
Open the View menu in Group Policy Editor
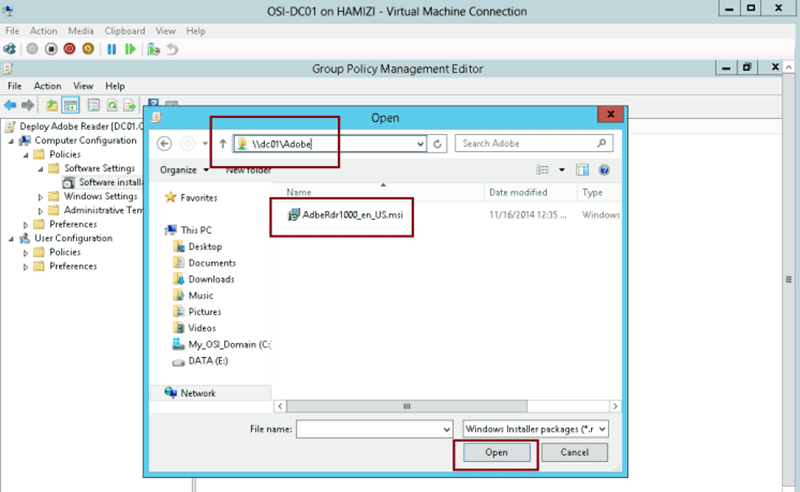(83, 86)
